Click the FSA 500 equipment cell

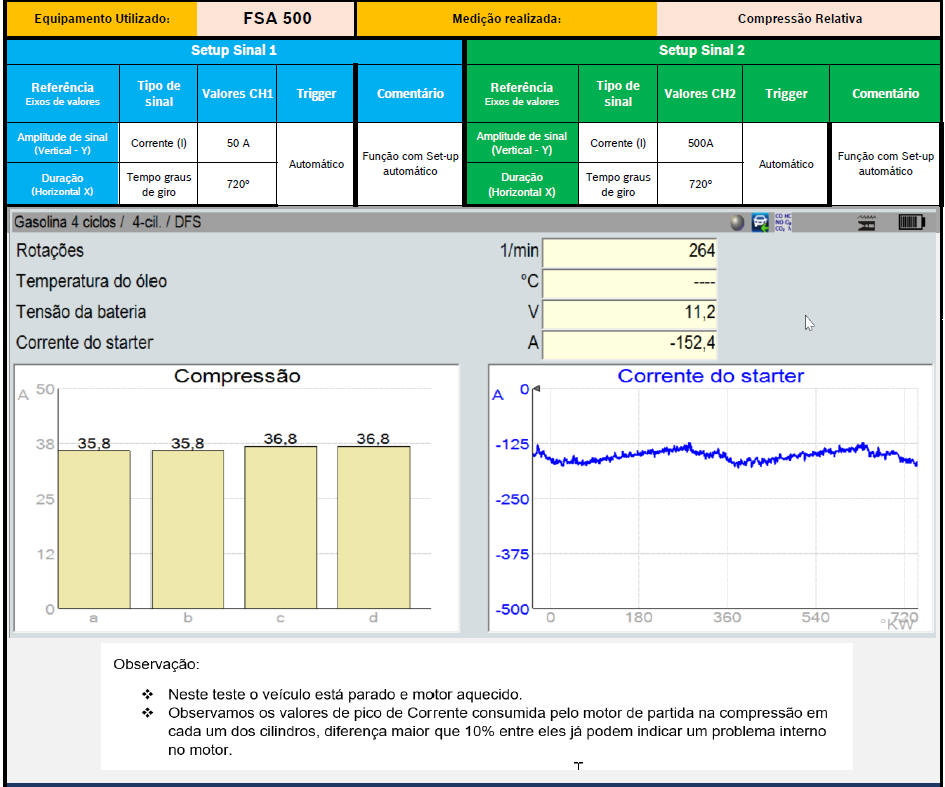[277, 19]
